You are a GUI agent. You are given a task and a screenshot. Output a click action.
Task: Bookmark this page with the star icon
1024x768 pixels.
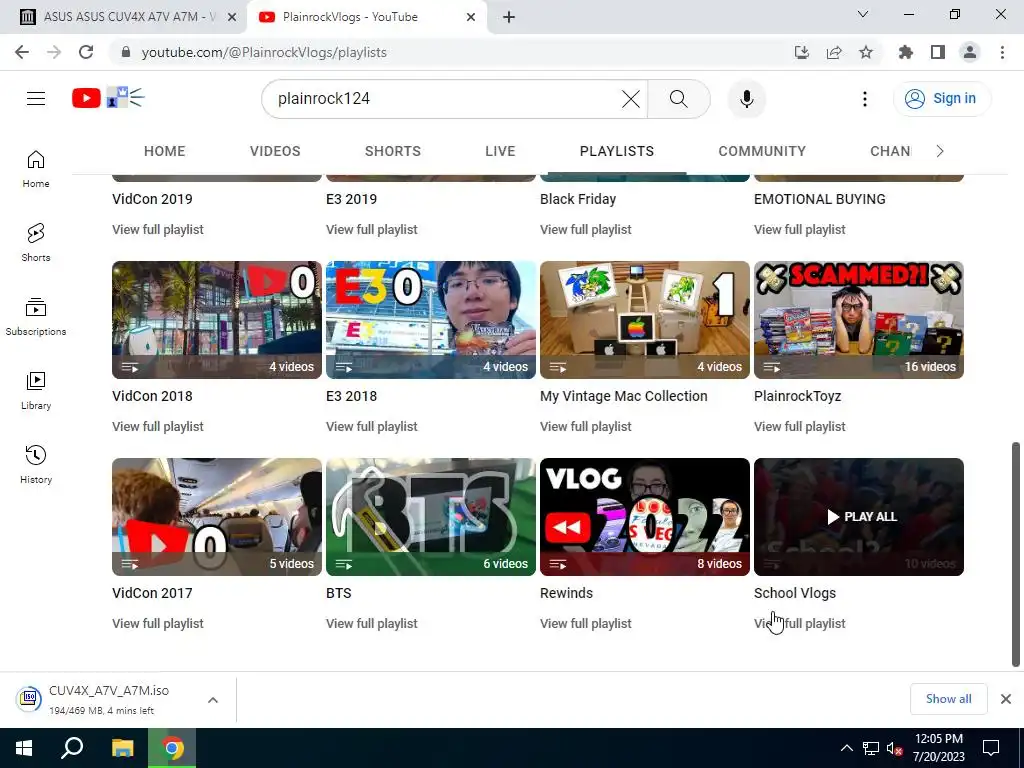[x=866, y=52]
